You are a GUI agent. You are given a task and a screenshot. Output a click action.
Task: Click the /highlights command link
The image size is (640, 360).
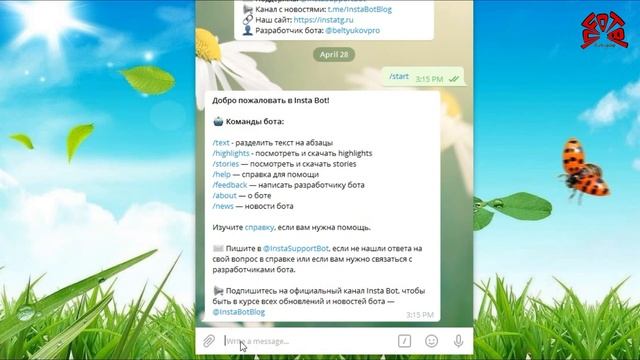coord(231,153)
